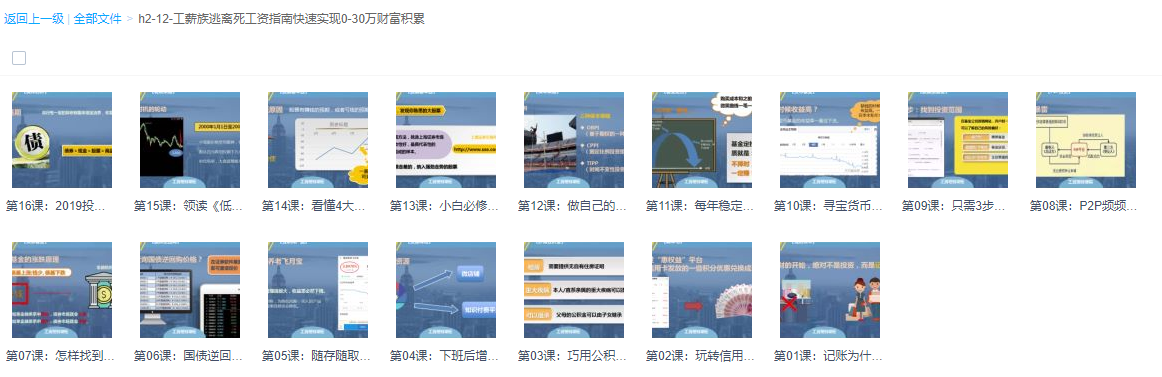Click the 第05课：随存随取 file name

(x=316, y=356)
